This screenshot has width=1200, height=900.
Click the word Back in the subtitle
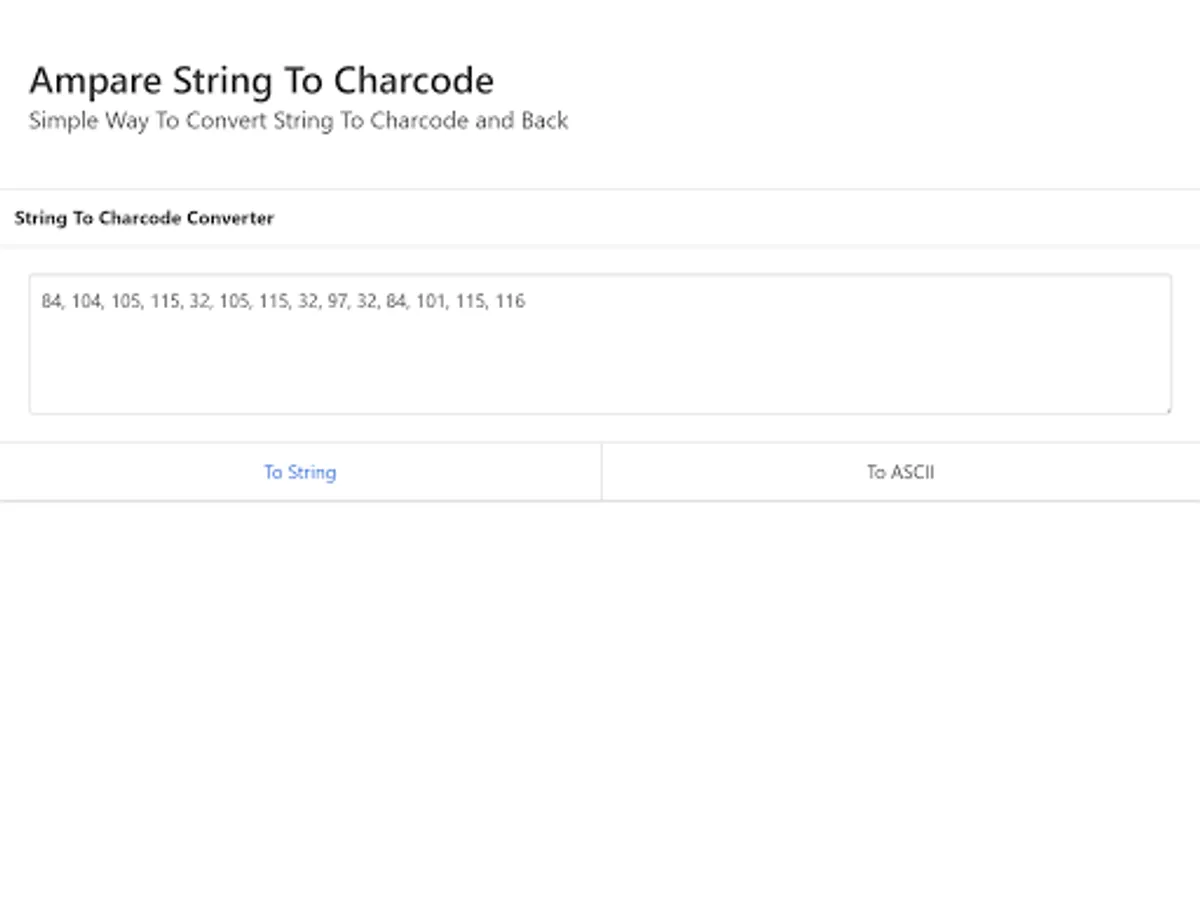point(544,121)
